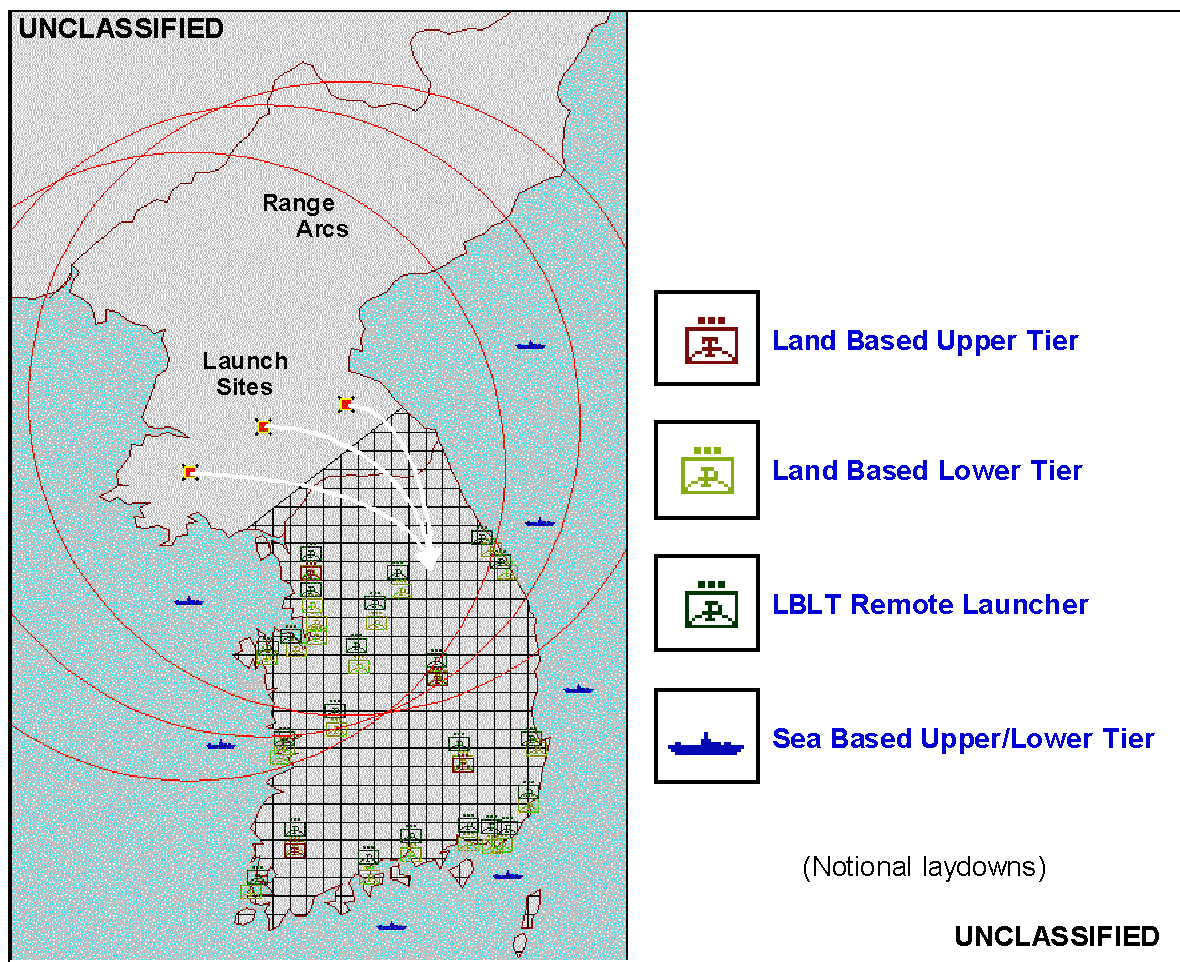The image size is (1180, 962).
Task: Select the "Sea Based Upper/Lower Tier" label
Action: tap(963, 739)
